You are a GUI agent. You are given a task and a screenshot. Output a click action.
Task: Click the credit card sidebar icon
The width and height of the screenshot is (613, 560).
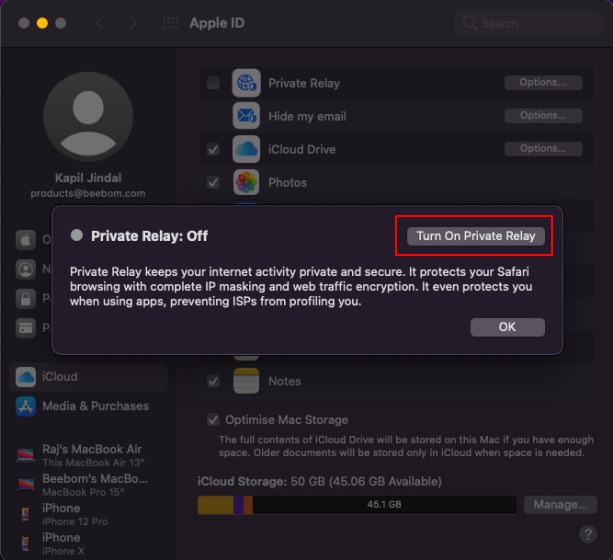pos(25,328)
